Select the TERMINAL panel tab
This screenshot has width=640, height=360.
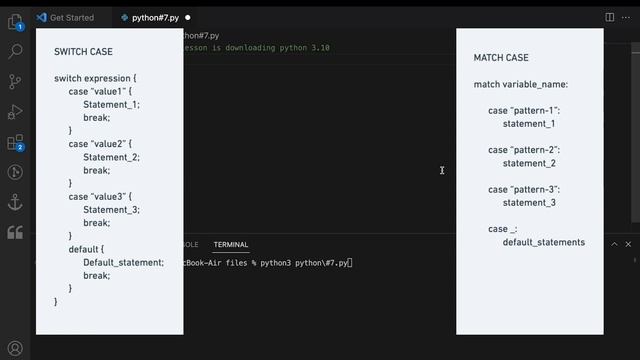pyautogui.click(x=231, y=244)
